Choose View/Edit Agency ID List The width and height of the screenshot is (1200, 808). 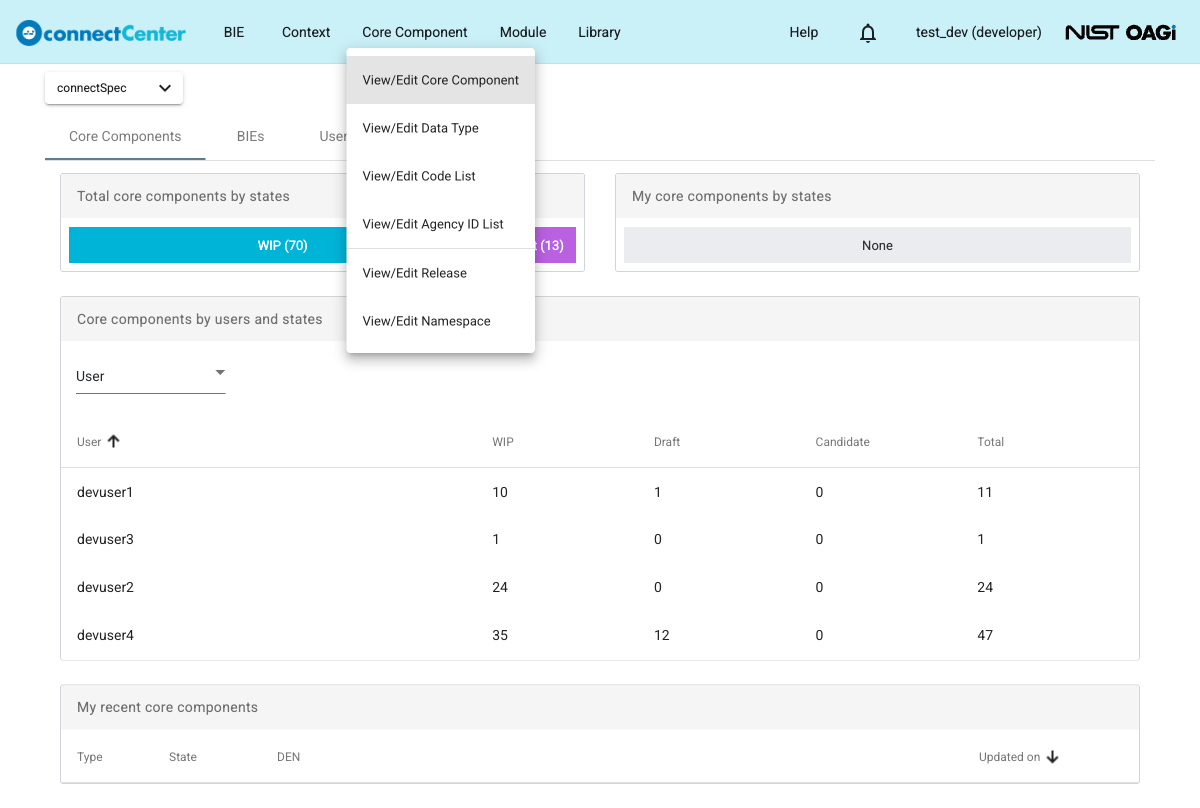point(441,224)
